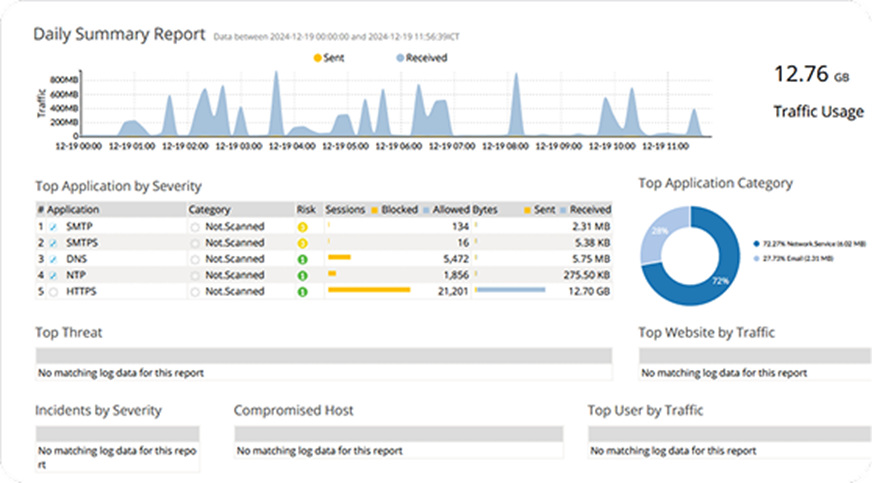
Task: Click the no-data message under Compromised Host
Action: pos(320,451)
